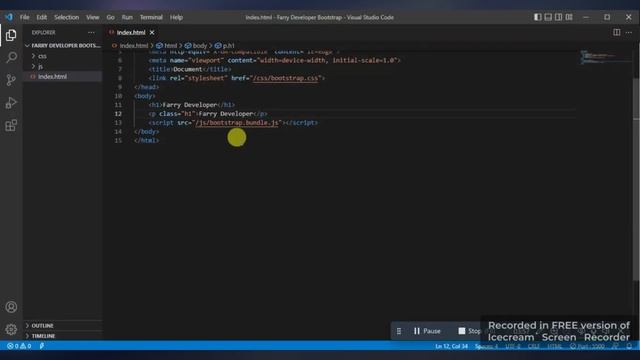Expand the TIMELINE section
640x360 pixels.
click(x=43, y=336)
